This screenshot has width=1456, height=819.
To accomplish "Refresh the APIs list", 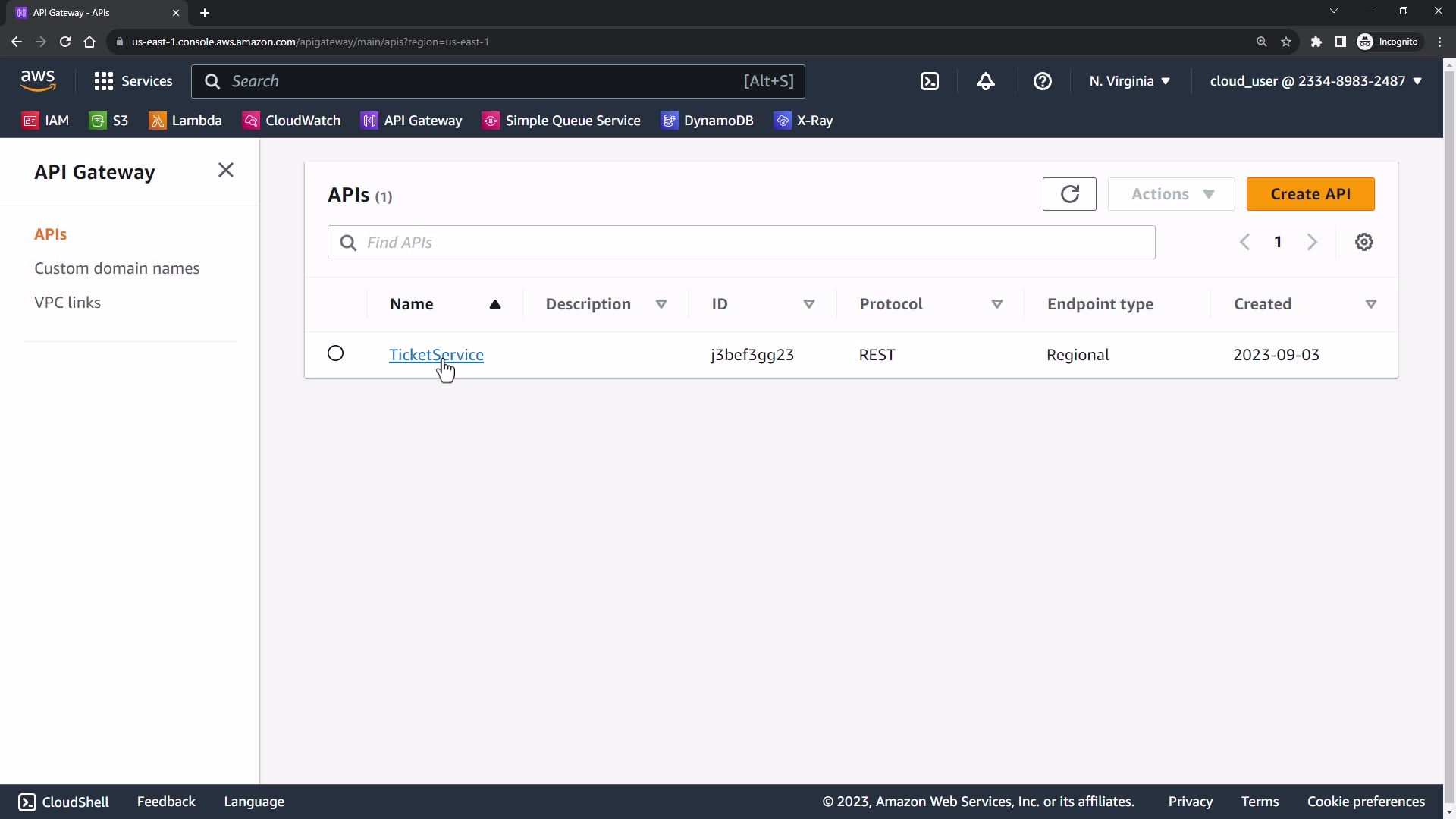I will 1069,194.
